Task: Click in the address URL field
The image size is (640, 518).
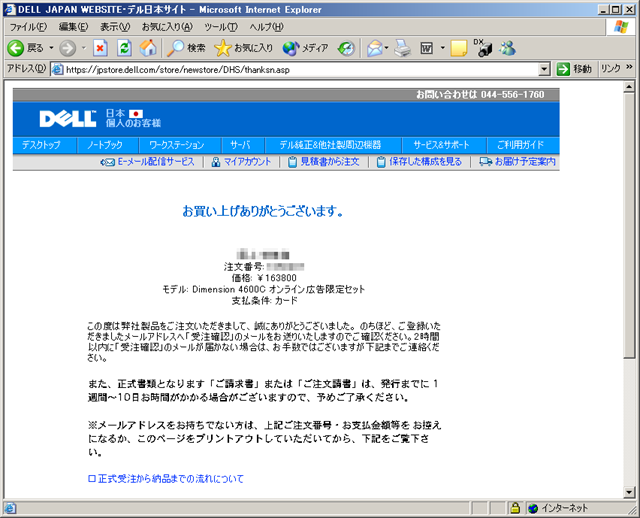Action: click(x=300, y=70)
